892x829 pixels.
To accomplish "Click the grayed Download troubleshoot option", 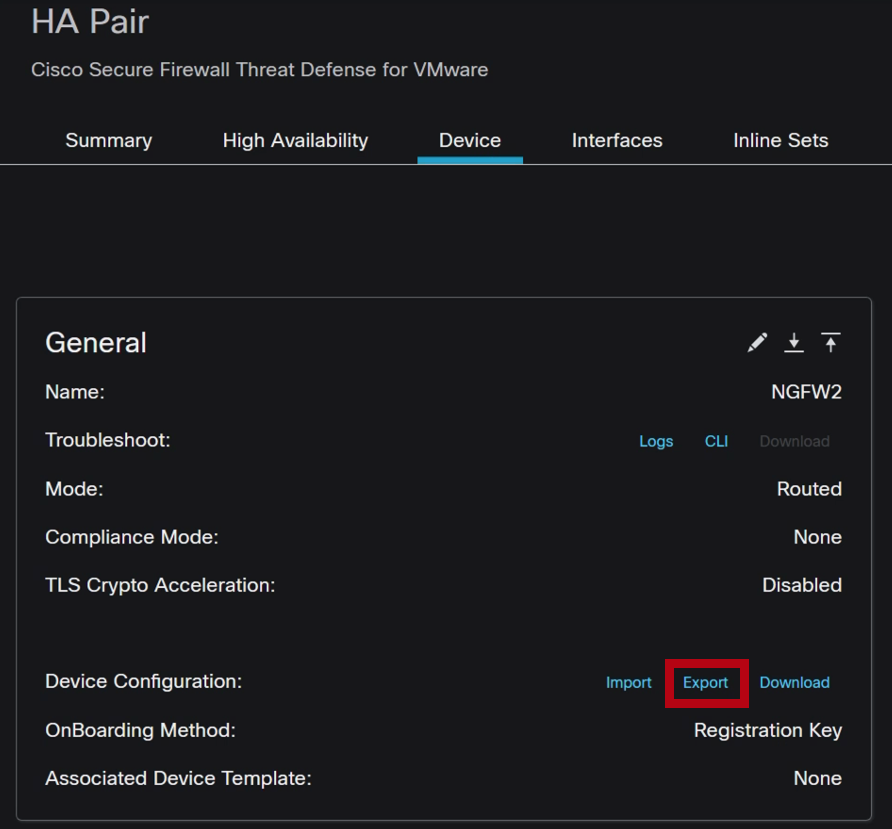I will click(x=794, y=441).
